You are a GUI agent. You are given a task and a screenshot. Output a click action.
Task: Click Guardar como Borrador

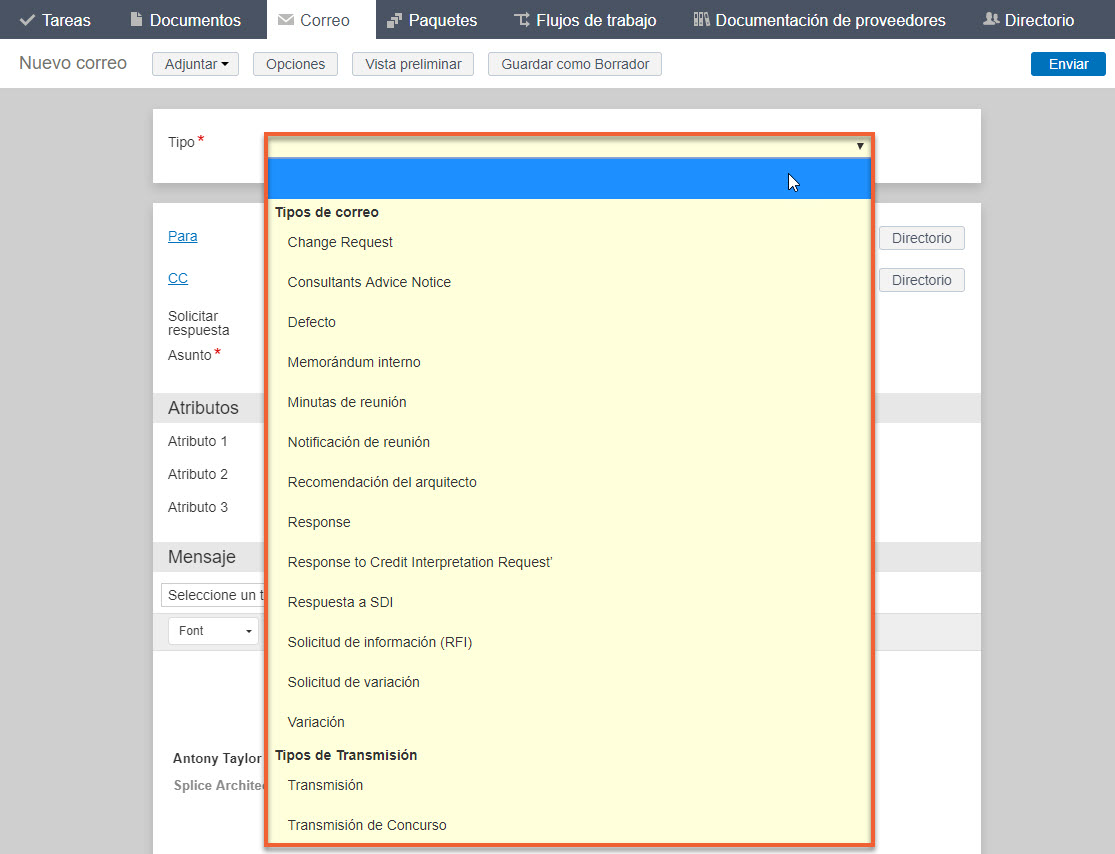[575, 64]
